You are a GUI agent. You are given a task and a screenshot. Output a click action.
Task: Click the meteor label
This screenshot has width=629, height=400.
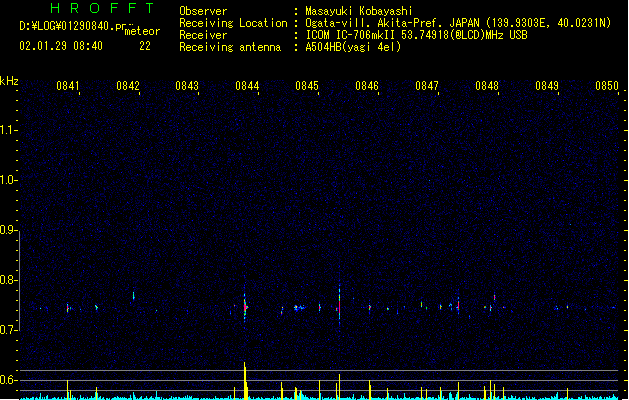(x=142, y=31)
